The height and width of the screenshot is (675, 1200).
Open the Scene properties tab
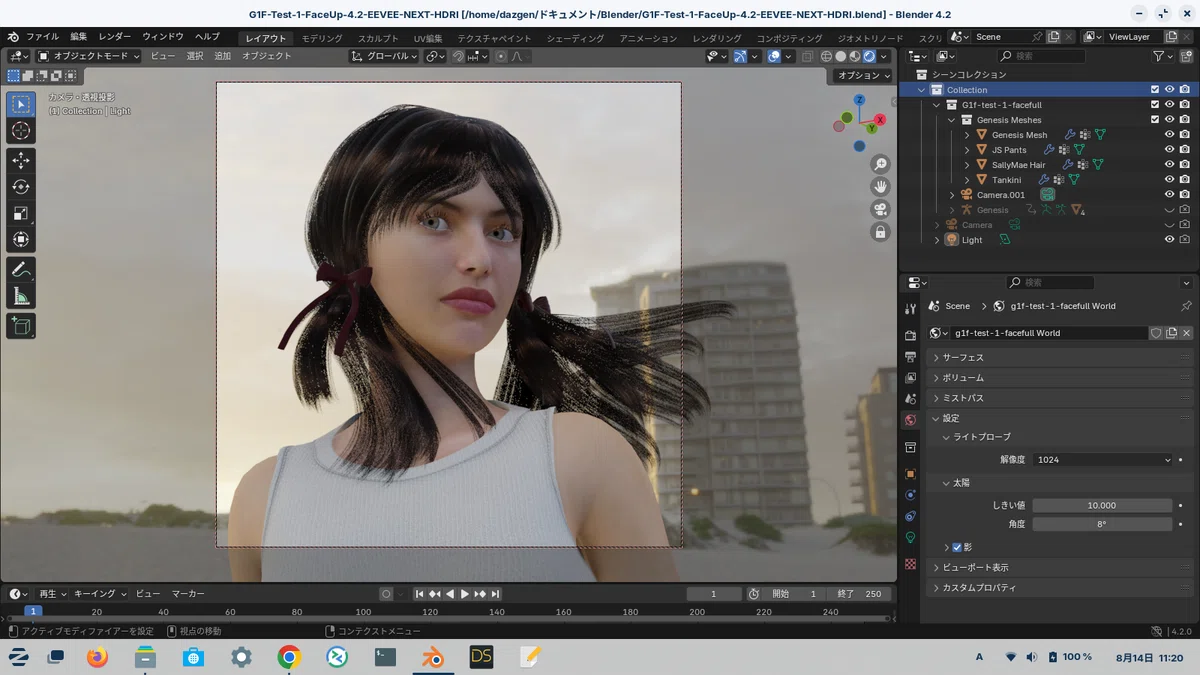coord(910,399)
